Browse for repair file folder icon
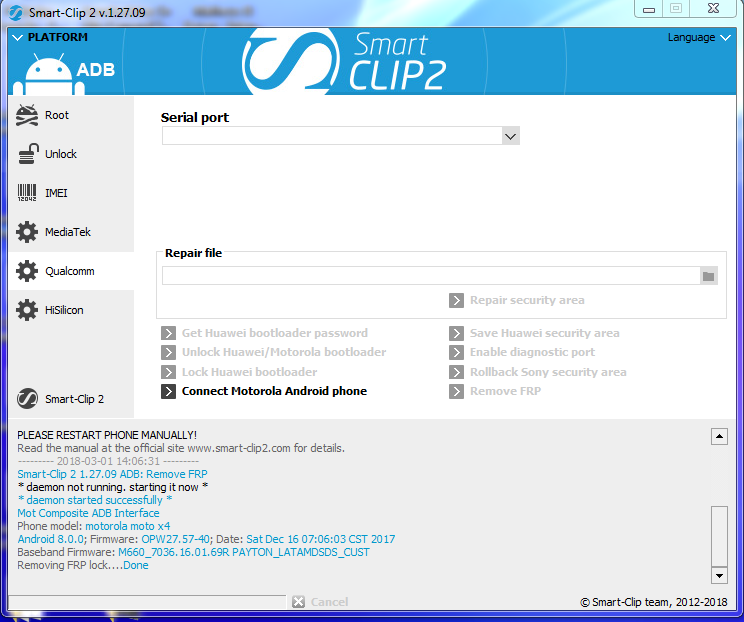Image resolution: width=744 pixels, height=622 pixels. point(708,276)
